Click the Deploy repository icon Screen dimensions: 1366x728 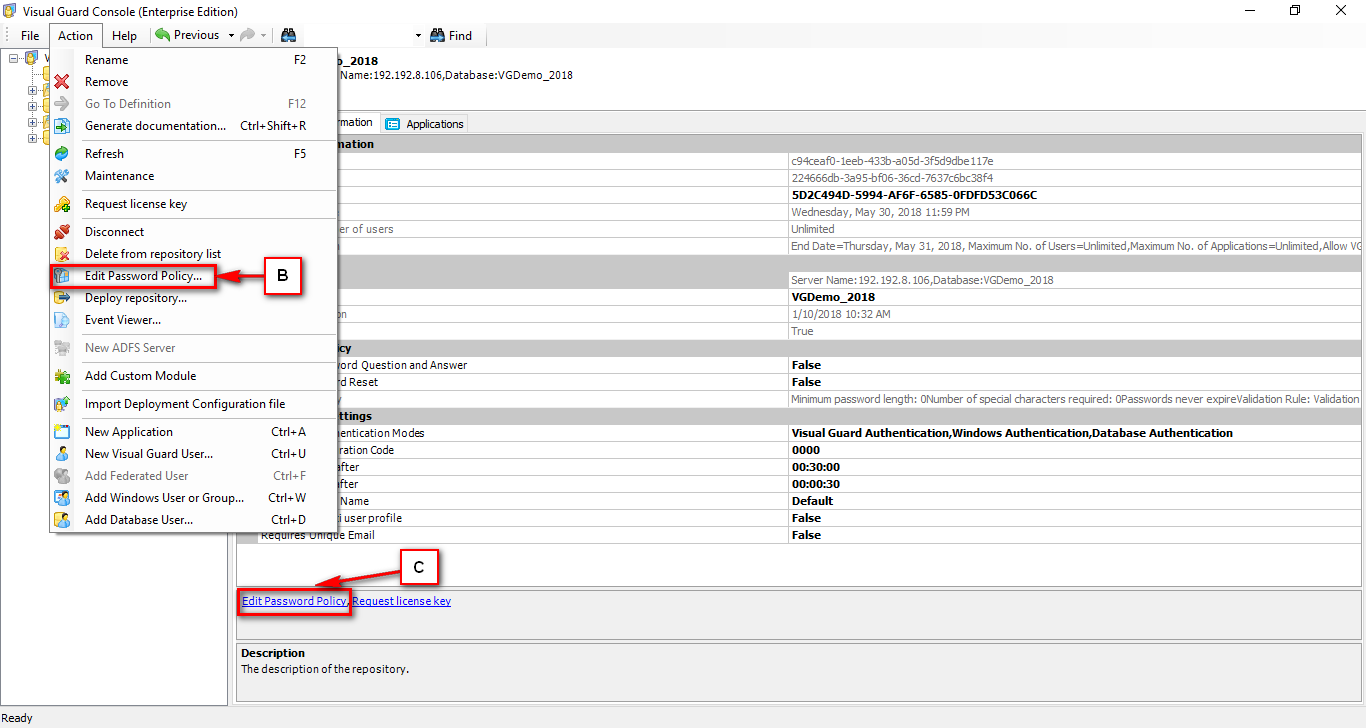(62, 298)
